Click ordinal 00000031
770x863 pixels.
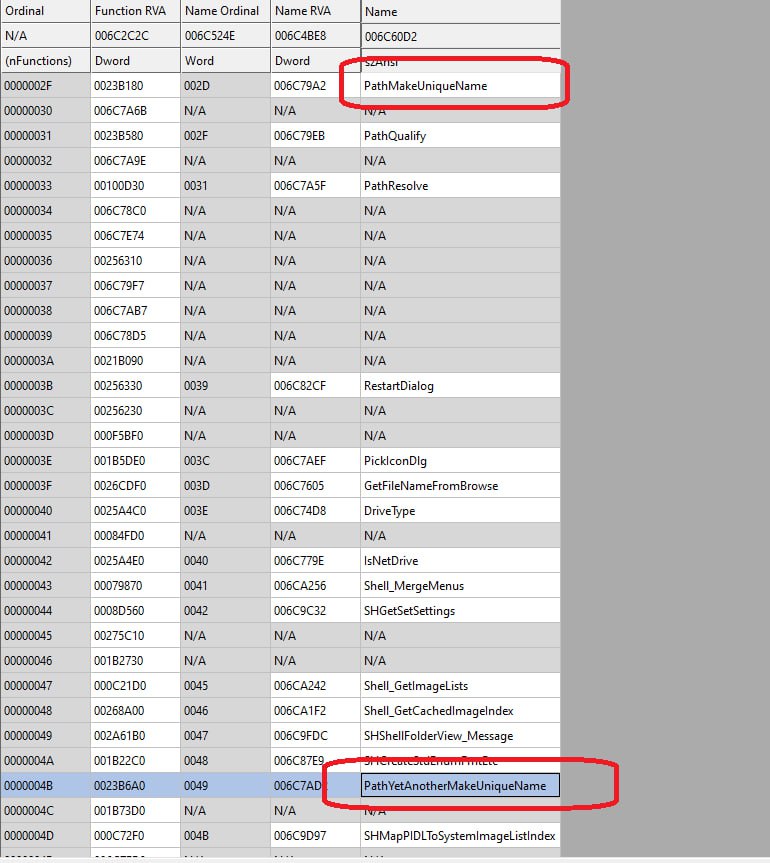(x=45, y=136)
